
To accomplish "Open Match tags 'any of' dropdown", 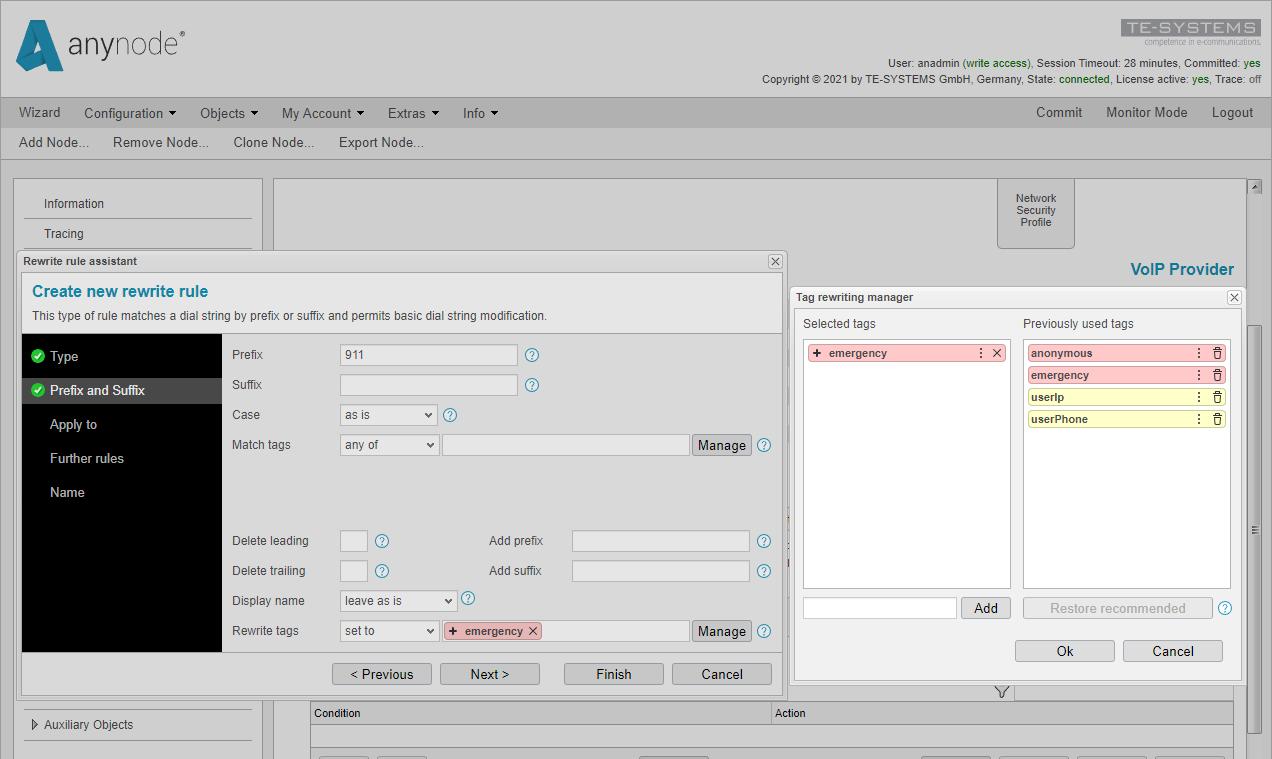I will [x=388, y=445].
